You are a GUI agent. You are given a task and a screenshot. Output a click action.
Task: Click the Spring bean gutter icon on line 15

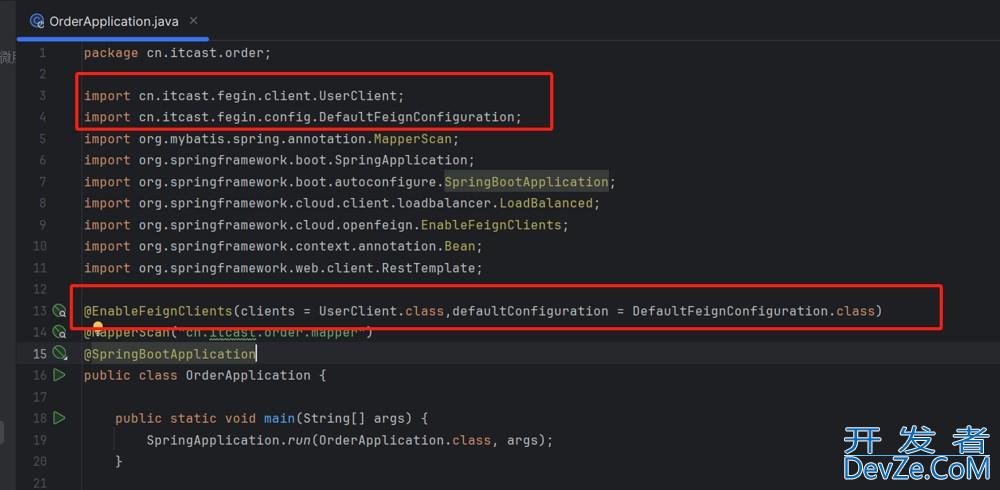point(60,354)
